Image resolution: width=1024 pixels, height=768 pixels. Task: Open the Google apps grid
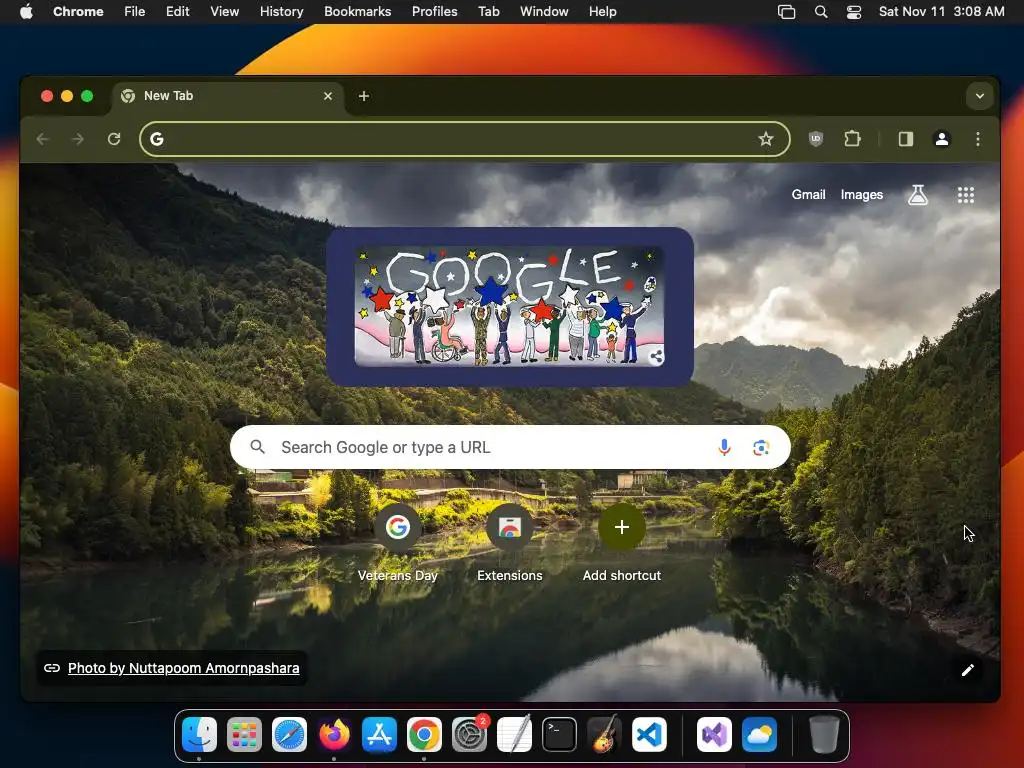(965, 195)
